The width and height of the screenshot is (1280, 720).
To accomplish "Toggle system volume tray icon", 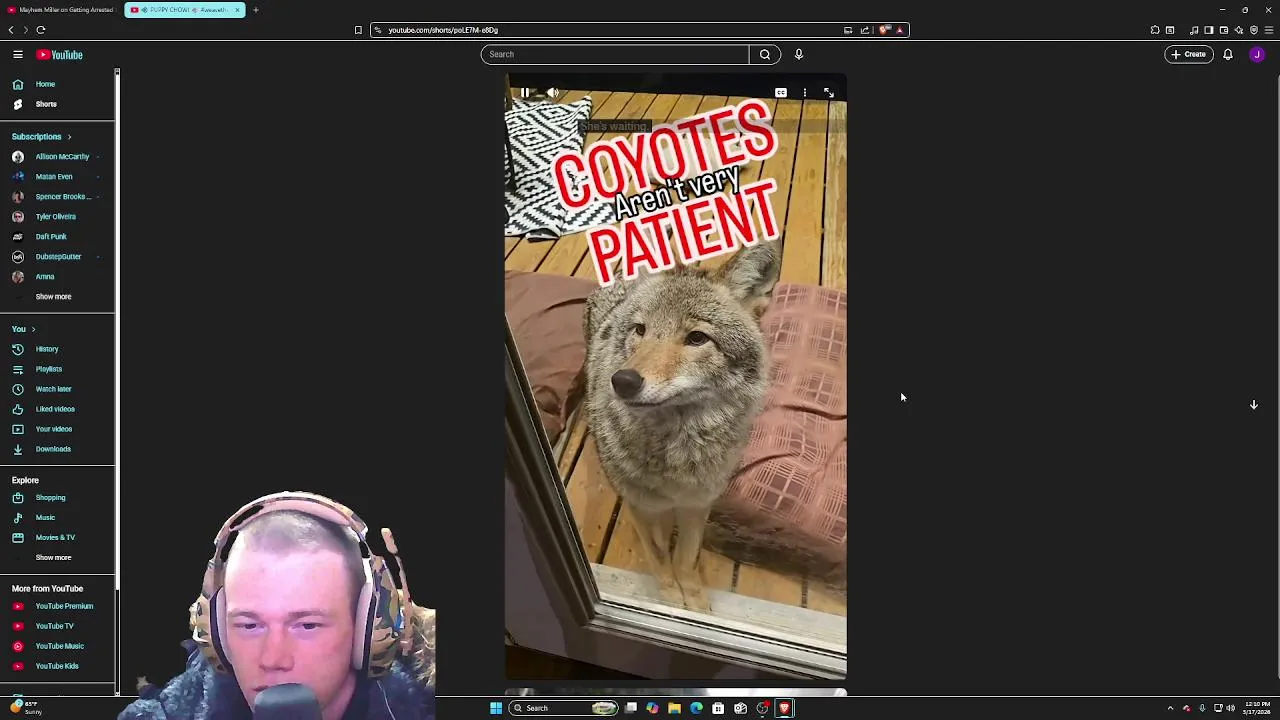I will pyautogui.click(x=1231, y=708).
